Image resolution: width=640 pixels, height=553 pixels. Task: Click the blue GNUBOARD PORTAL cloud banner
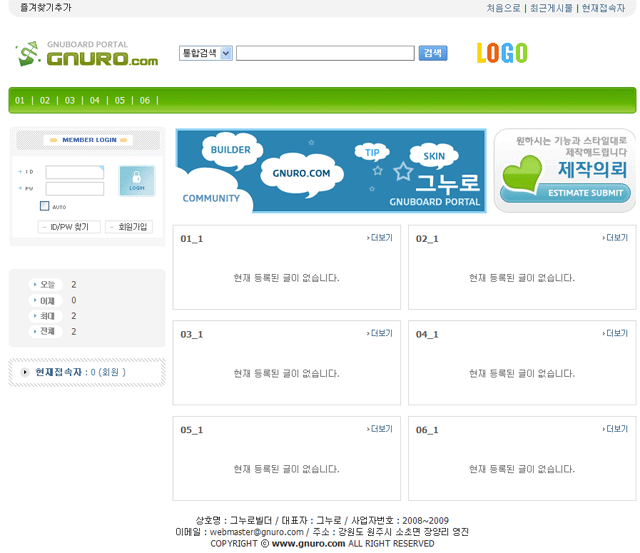coord(331,171)
